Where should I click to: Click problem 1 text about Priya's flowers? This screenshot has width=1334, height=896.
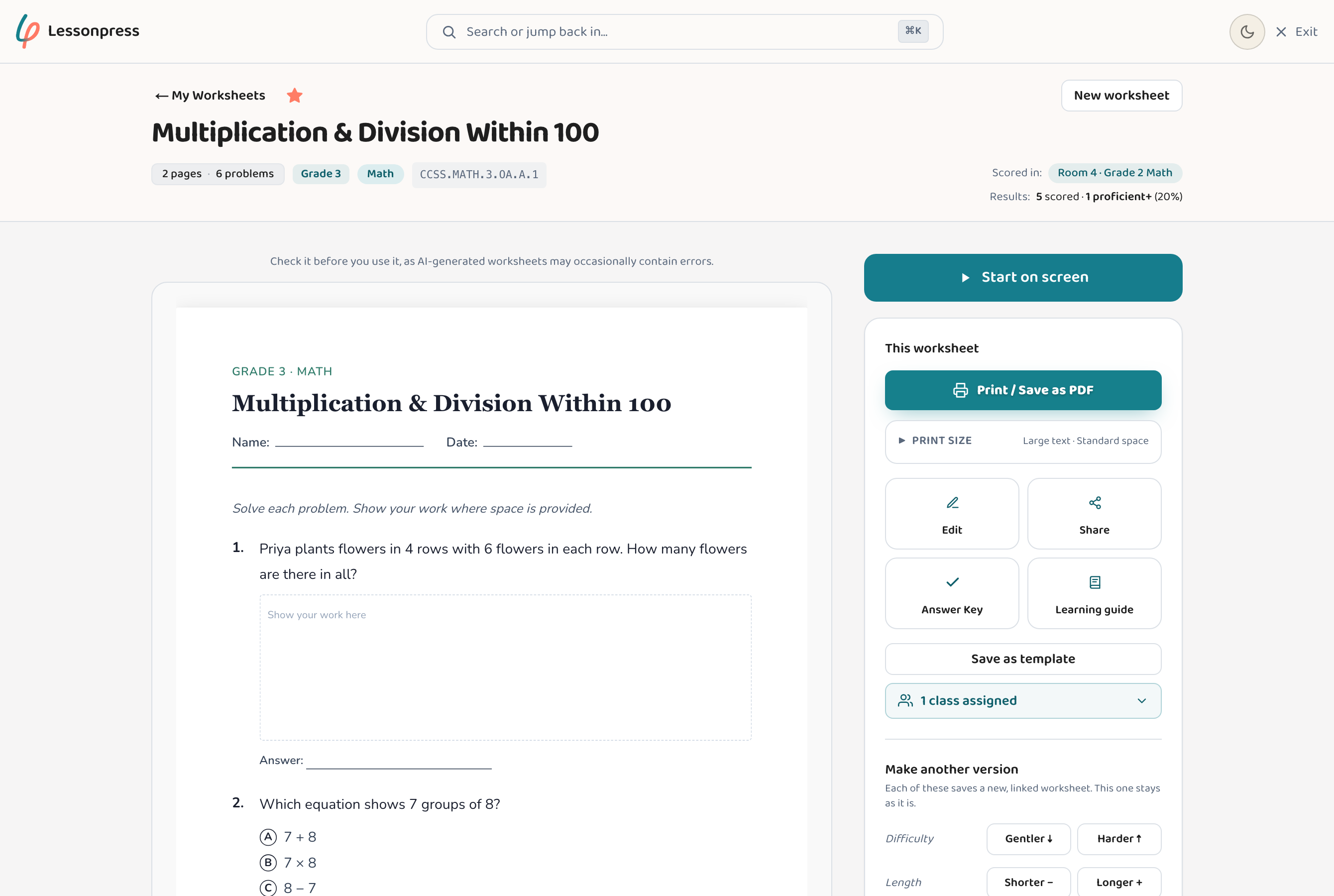(x=503, y=561)
